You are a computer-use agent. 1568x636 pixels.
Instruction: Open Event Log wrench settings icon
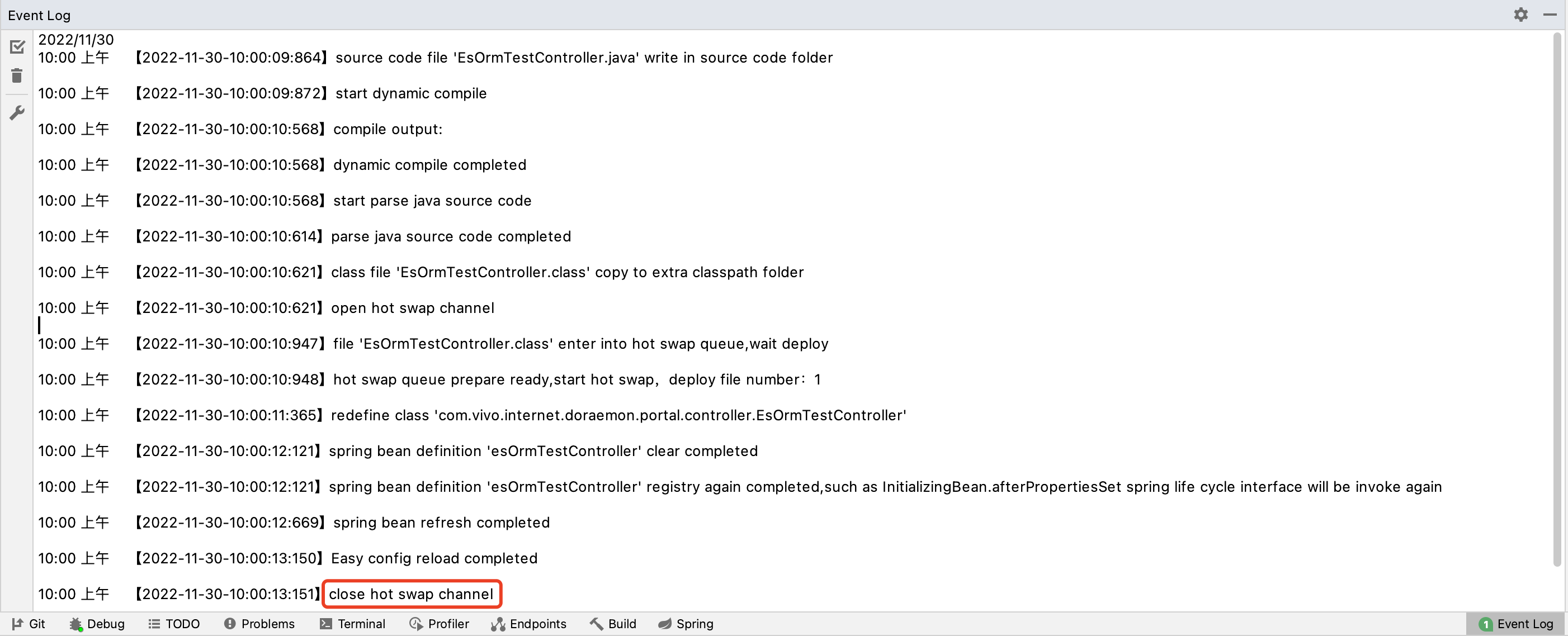click(17, 112)
